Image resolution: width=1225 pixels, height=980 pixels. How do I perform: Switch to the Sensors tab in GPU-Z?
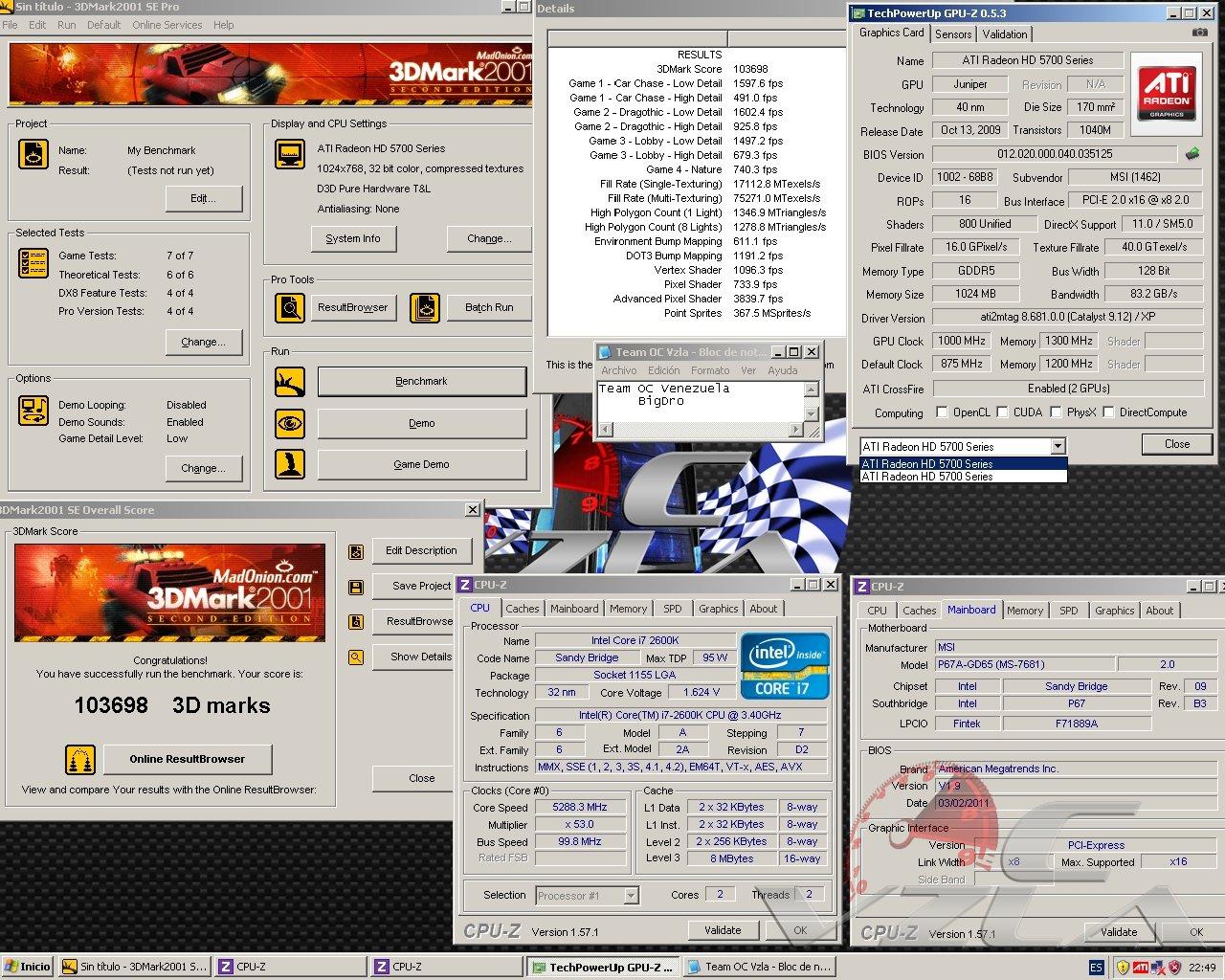click(953, 34)
